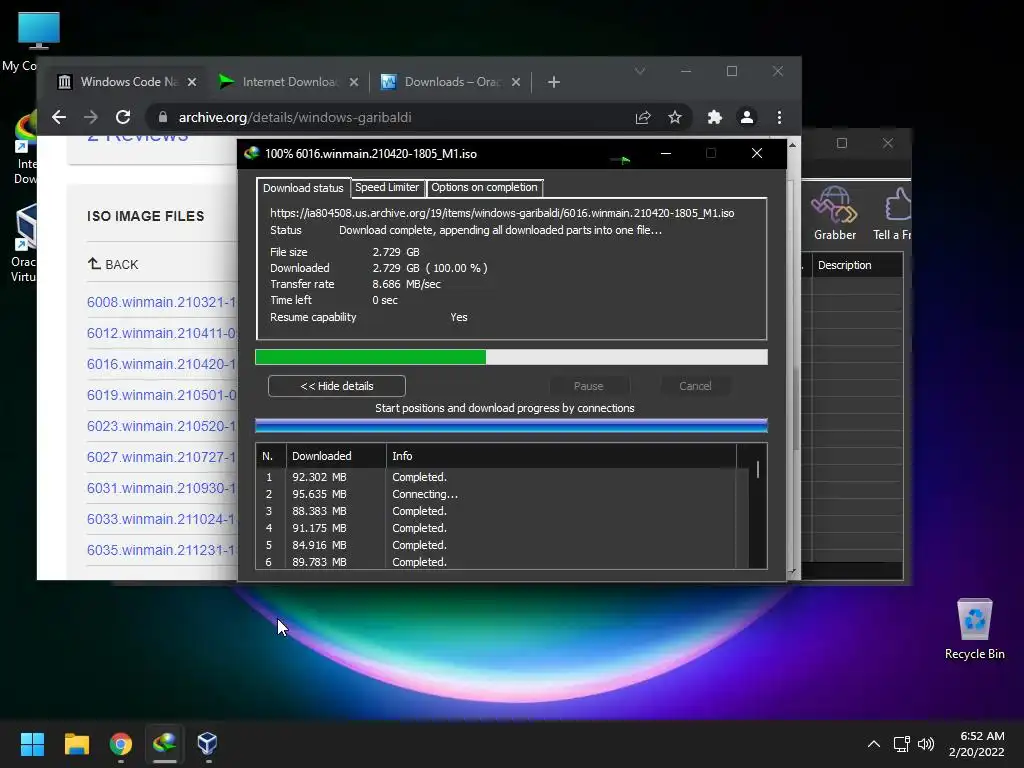The height and width of the screenshot is (768, 1024).
Task: Click the BACK link under ISO Image Files
Action: point(113,264)
